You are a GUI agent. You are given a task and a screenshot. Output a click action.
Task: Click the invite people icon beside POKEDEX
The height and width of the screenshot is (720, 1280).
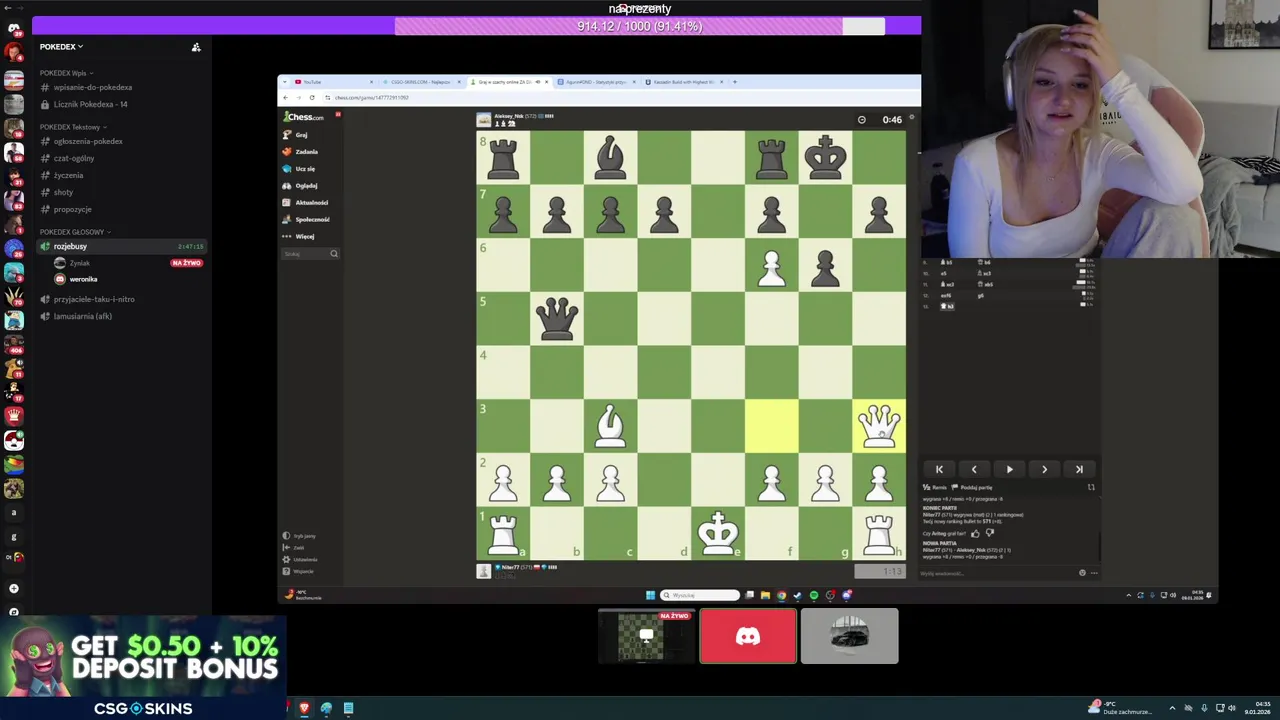(x=196, y=47)
